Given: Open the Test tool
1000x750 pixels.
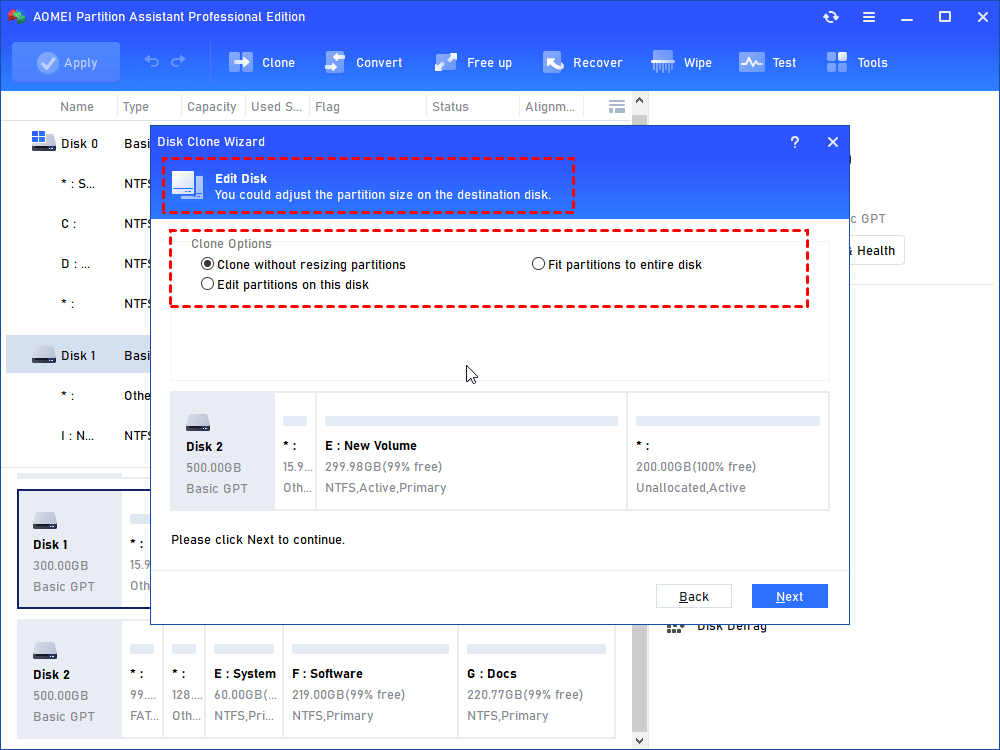Looking at the screenshot, I should point(752,62).
